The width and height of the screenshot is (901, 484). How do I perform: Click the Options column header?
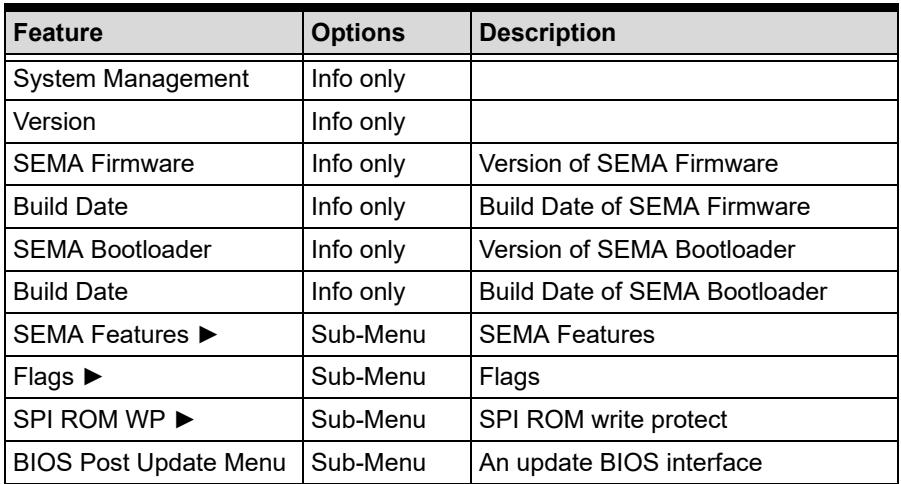pyautogui.click(x=358, y=33)
